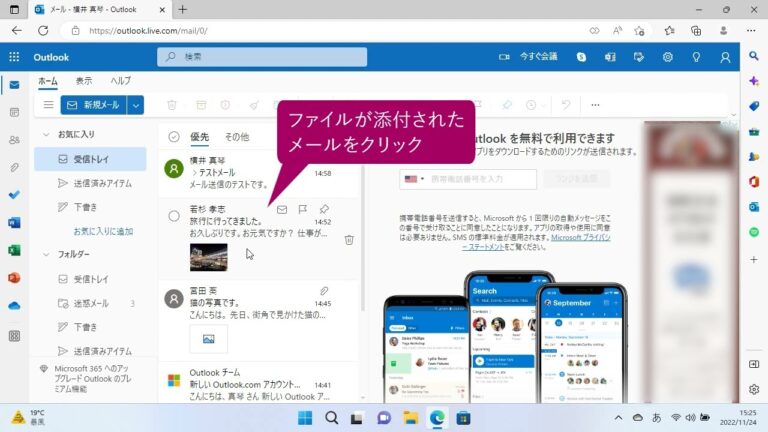Screen dimensions: 768x432
Task: Select 受信トレイ under お気に入り
Action: point(90,159)
